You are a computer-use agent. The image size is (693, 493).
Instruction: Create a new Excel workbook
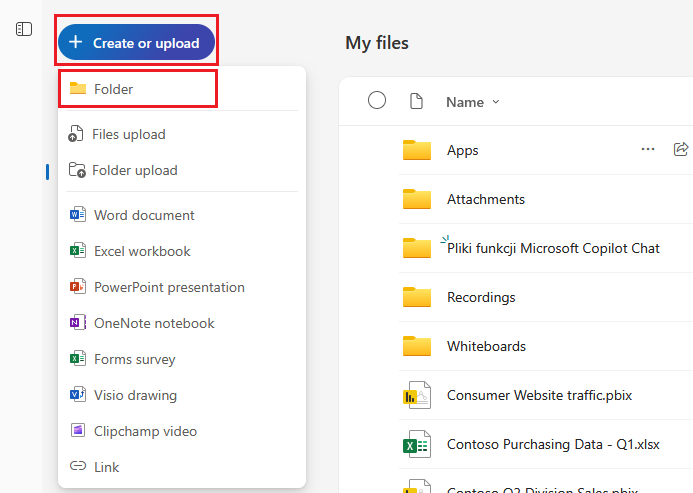(182, 251)
